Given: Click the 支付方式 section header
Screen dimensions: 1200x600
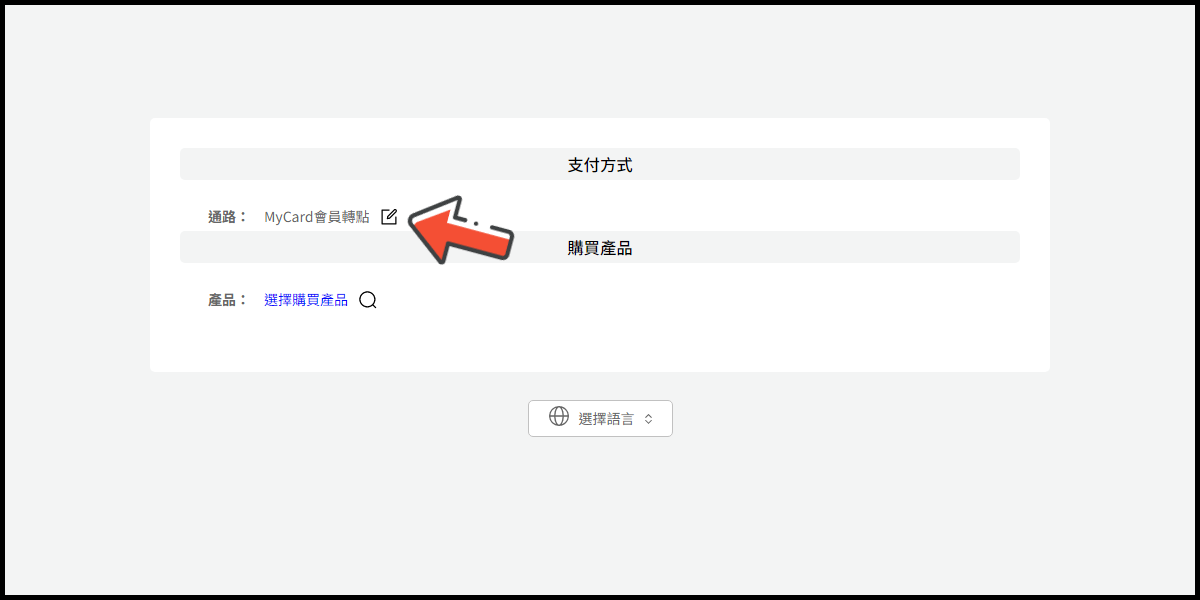Looking at the screenshot, I should point(600,165).
